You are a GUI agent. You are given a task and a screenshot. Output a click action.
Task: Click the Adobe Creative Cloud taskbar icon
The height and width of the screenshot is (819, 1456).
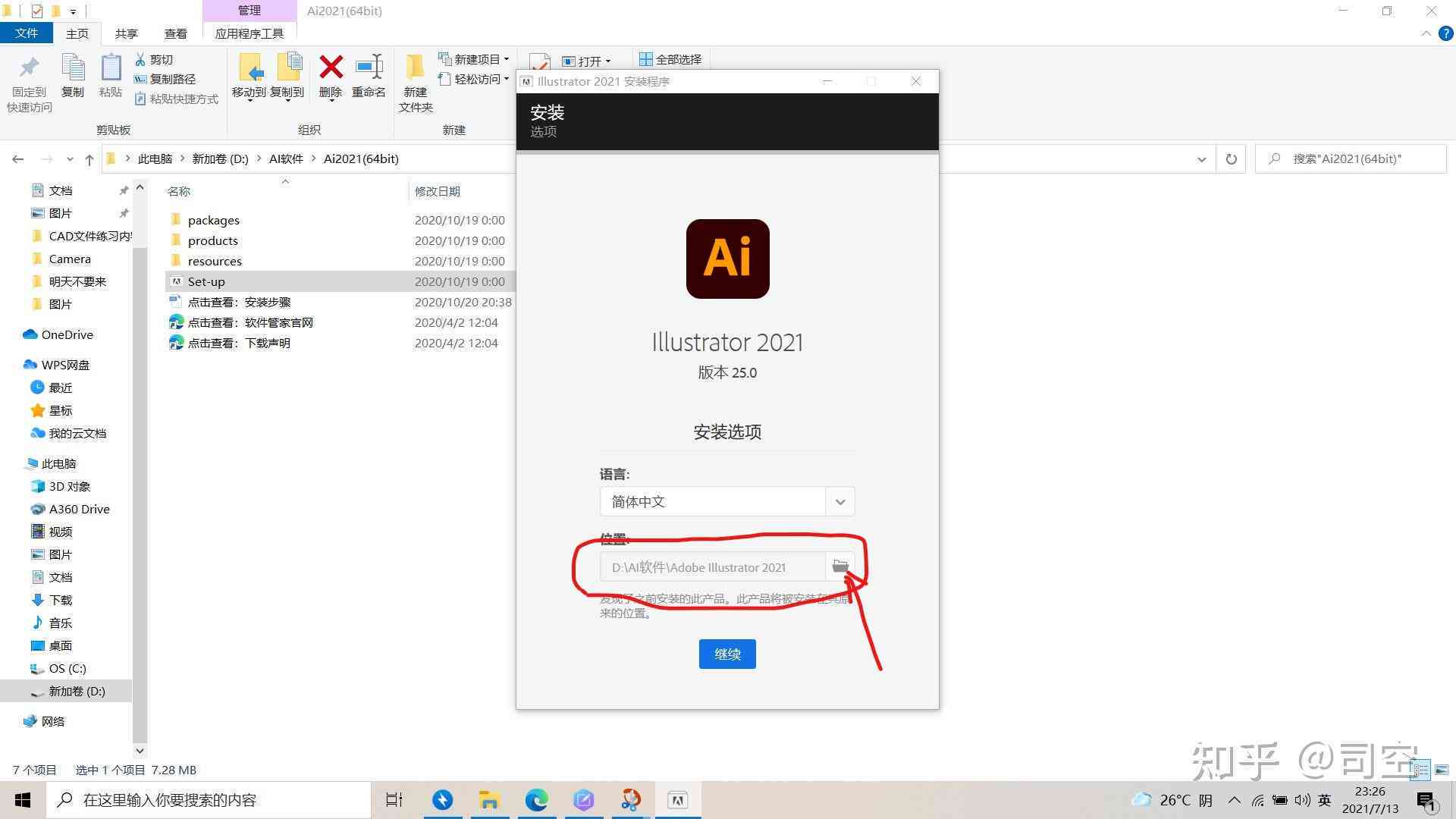pos(678,799)
